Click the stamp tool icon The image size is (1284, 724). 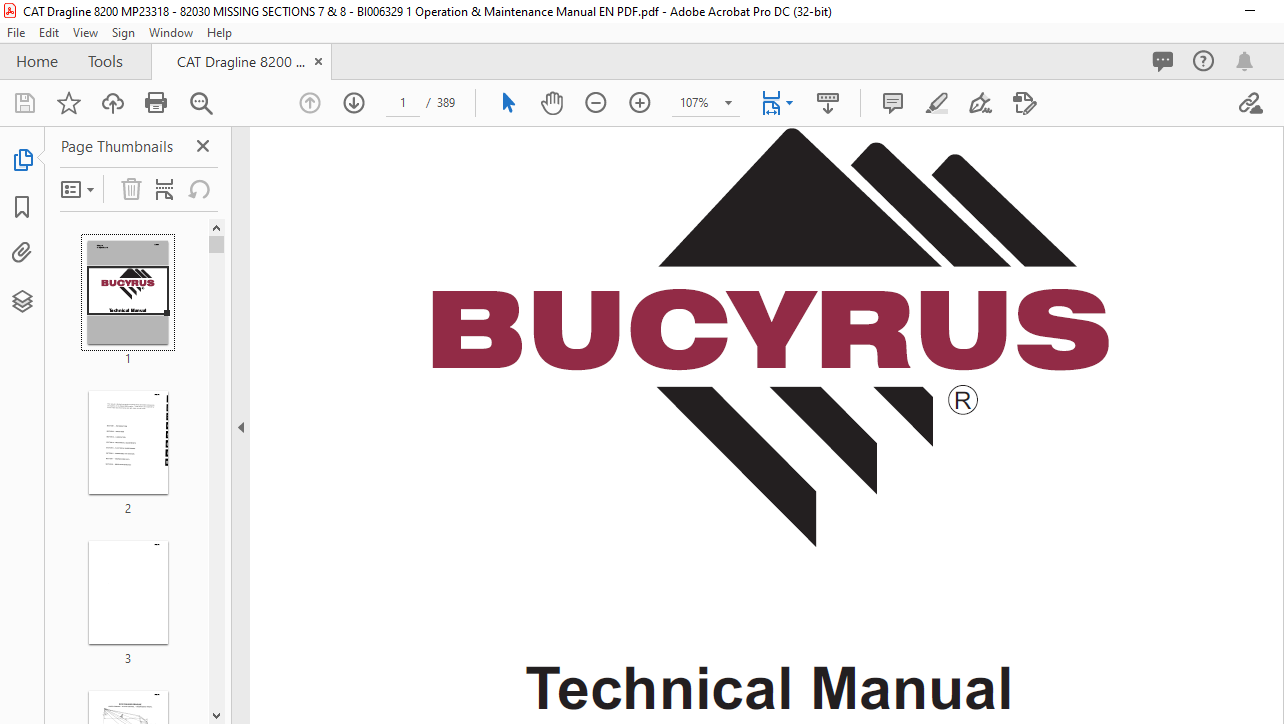(x=1025, y=103)
